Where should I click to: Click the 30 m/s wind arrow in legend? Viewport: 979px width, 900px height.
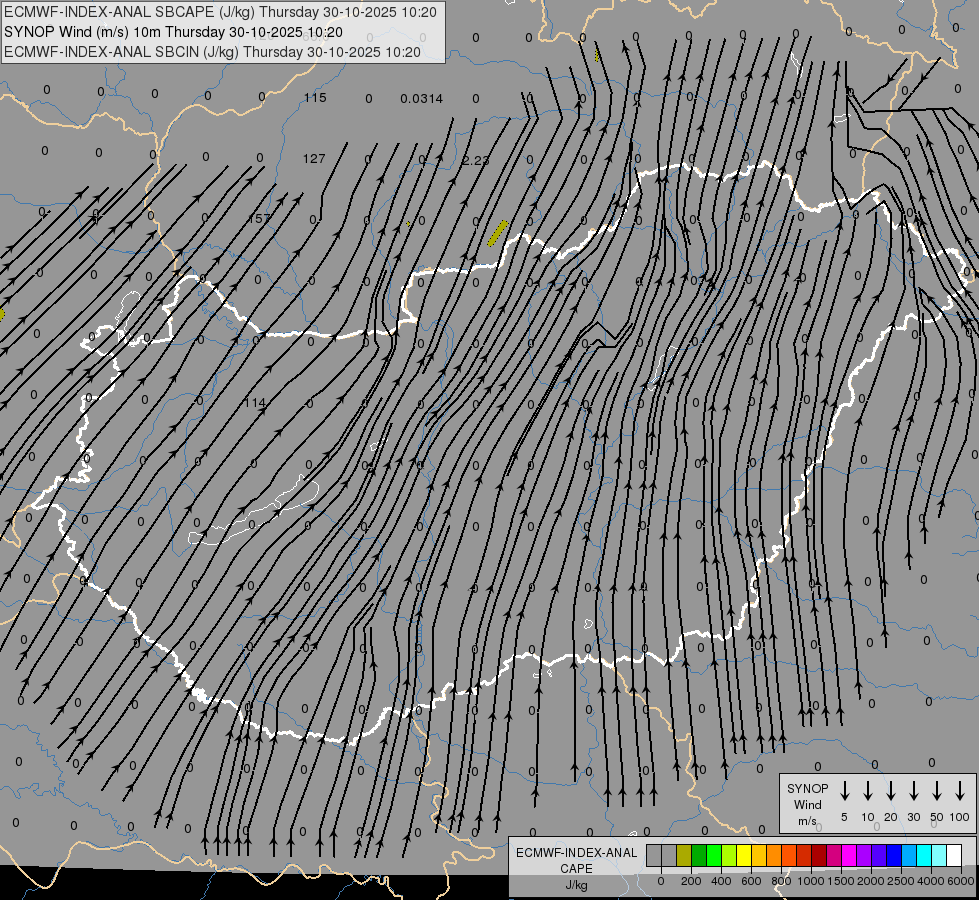[914, 791]
